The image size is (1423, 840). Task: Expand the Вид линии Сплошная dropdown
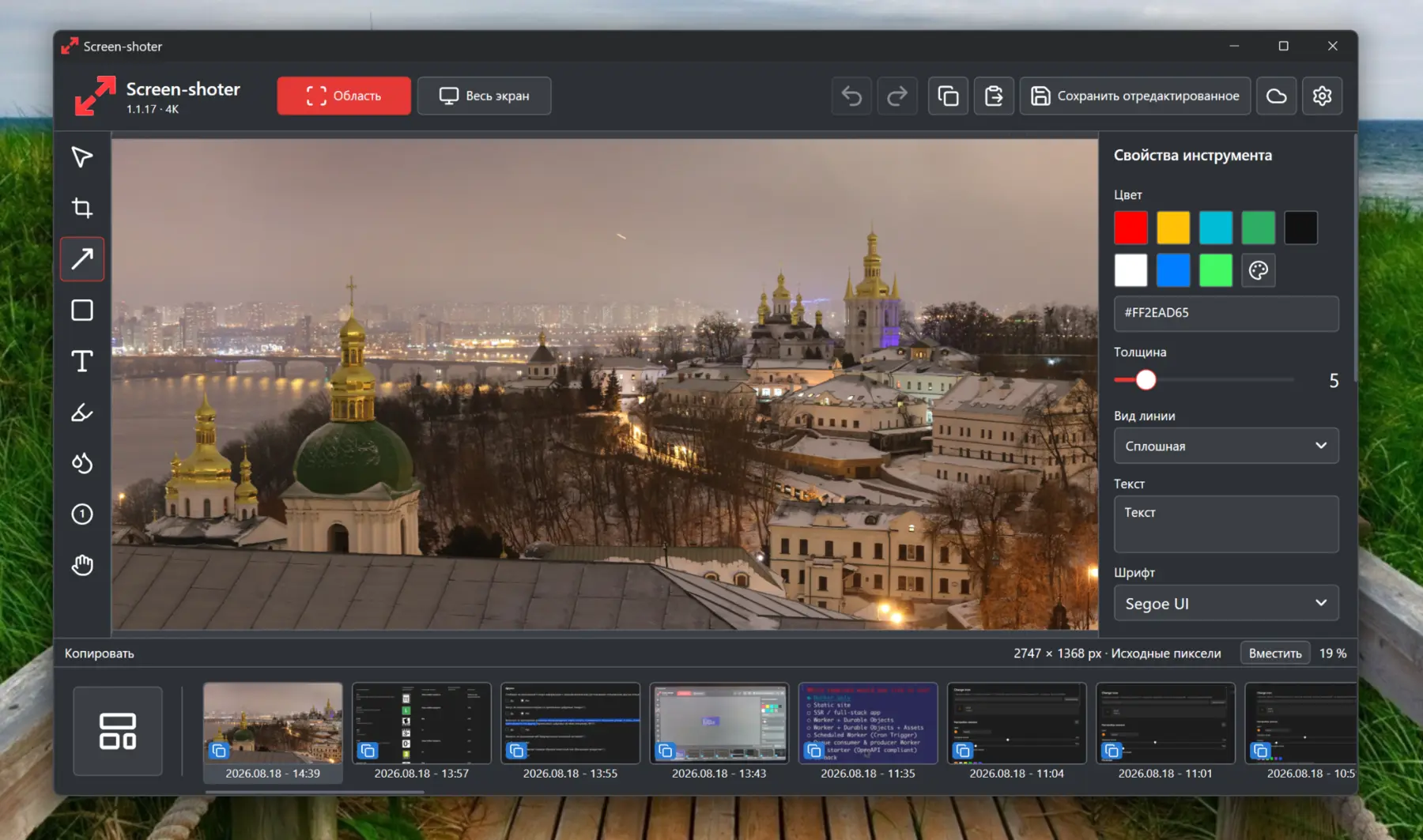[1226, 446]
